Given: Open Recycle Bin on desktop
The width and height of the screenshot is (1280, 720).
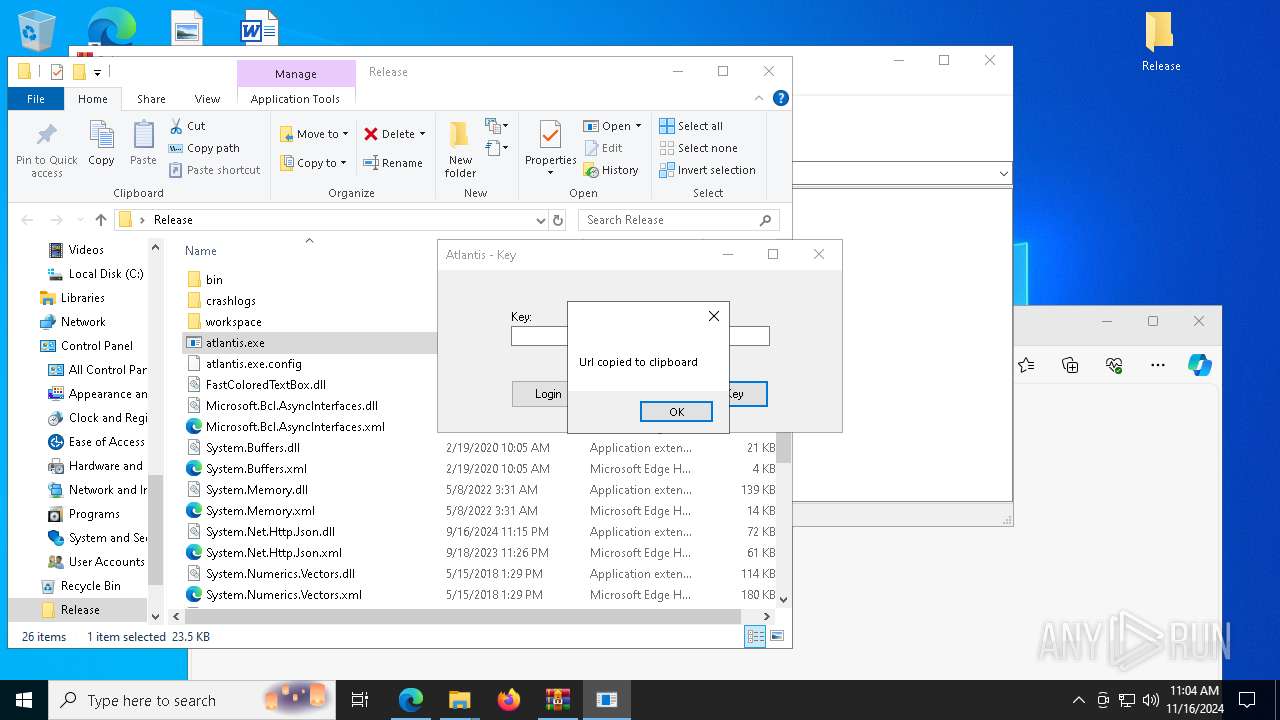Looking at the screenshot, I should pyautogui.click(x=38, y=30).
